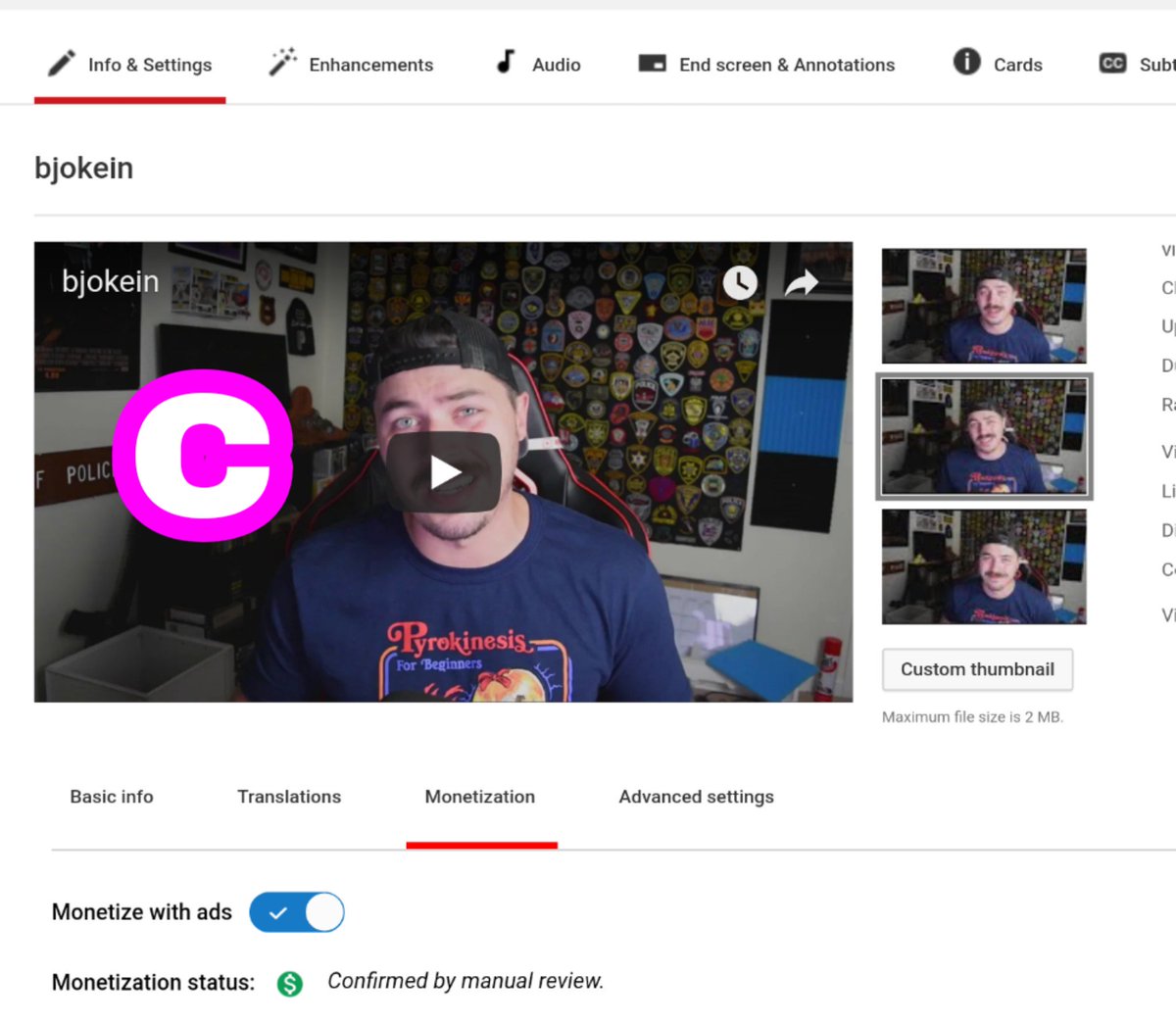Click the Watch later clock icon
Screen dimensions: 1176x1024
pyautogui.click(x=740, y=283)
